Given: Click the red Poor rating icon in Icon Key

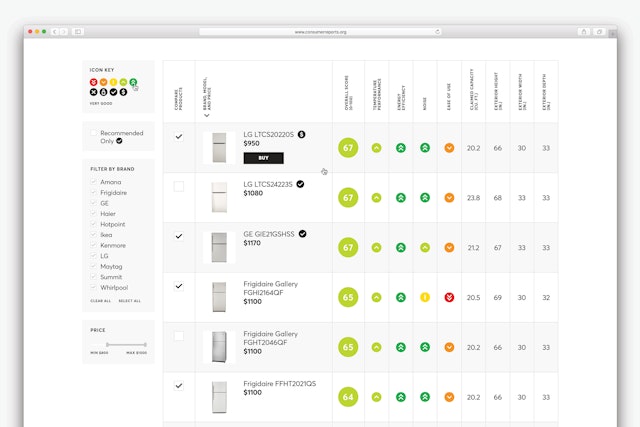Looking at the screenshot, I should click(x=93, y=82).
